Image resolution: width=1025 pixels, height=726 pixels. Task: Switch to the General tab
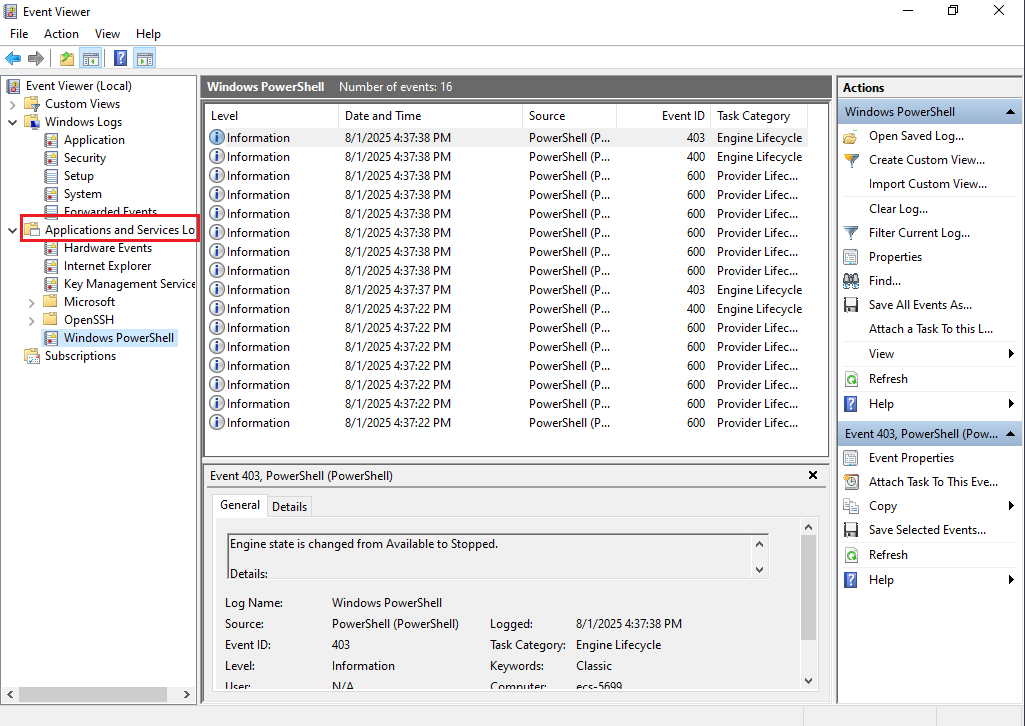(x=240, y=505)
